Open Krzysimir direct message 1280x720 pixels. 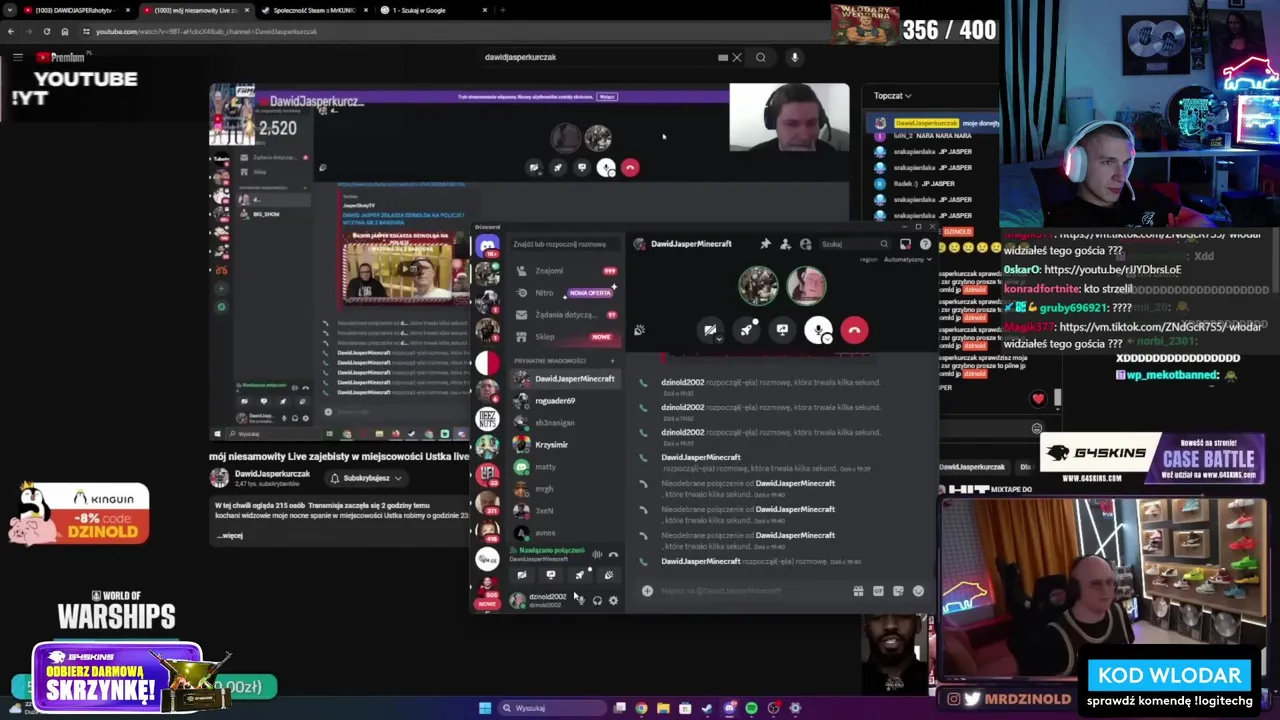point(566,445)
